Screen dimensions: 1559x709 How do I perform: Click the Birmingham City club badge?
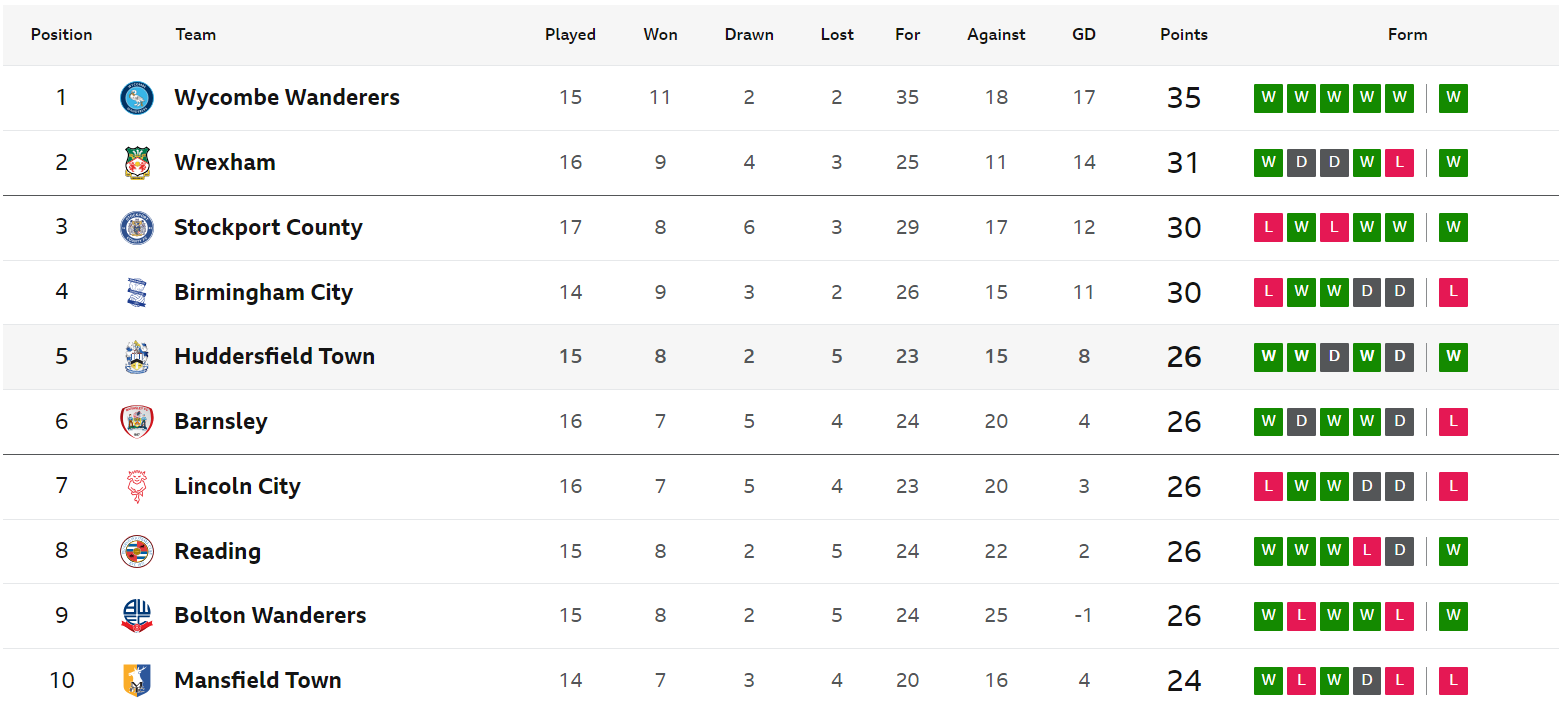click(136, 293)
